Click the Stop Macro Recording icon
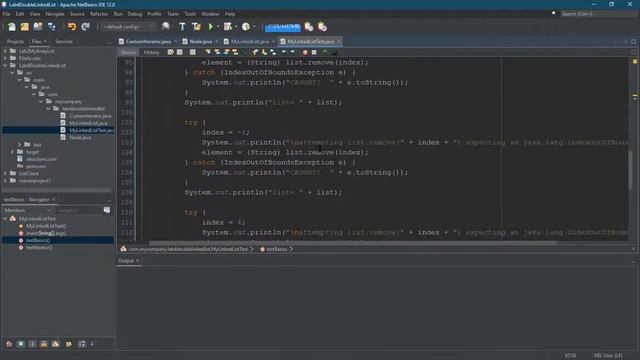The height and width of the screenshot is (360, 640). pyautogui.click(x=314, y=52)
